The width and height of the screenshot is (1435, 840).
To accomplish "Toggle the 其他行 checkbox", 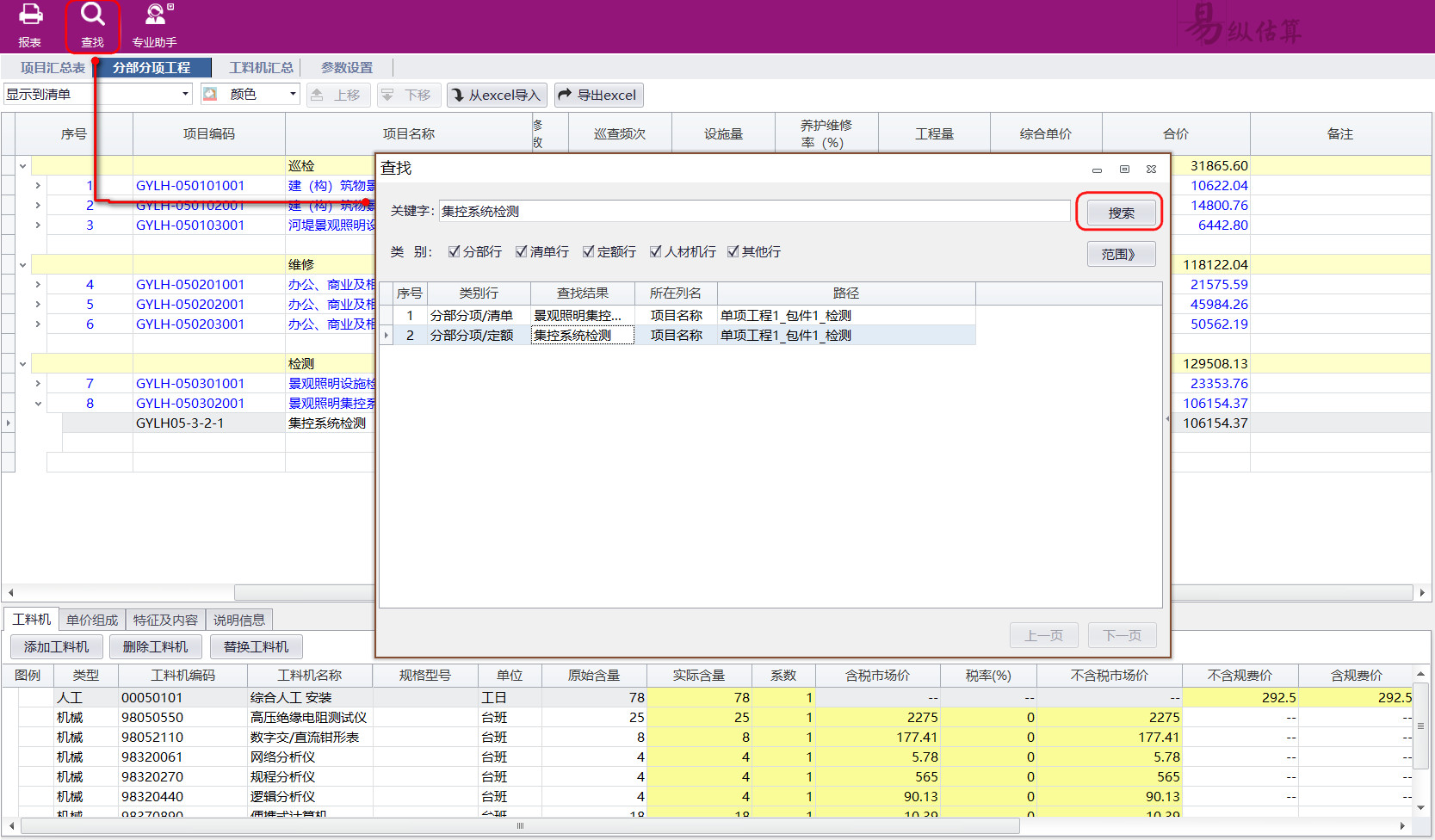I will (x=733, y=251).
